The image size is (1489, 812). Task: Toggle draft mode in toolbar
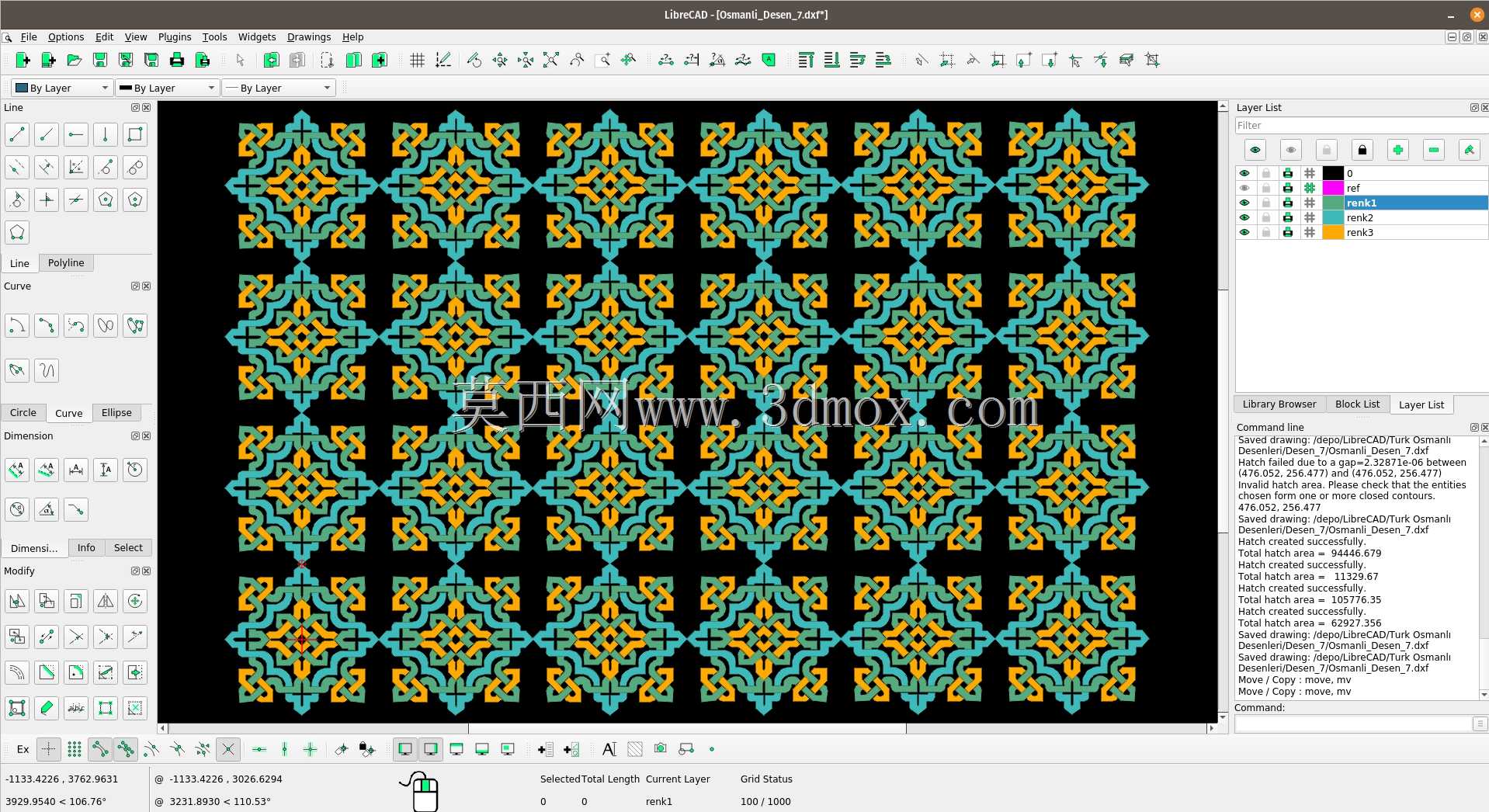point(443,60)
